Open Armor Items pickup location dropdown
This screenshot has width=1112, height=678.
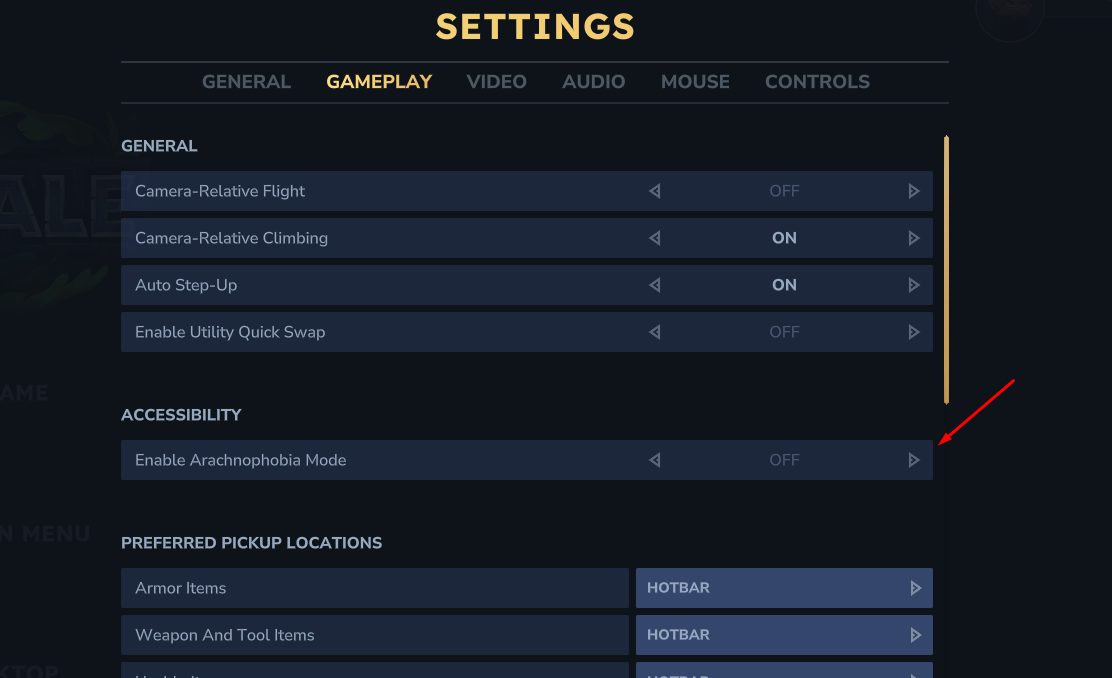[x=784, y=588]
